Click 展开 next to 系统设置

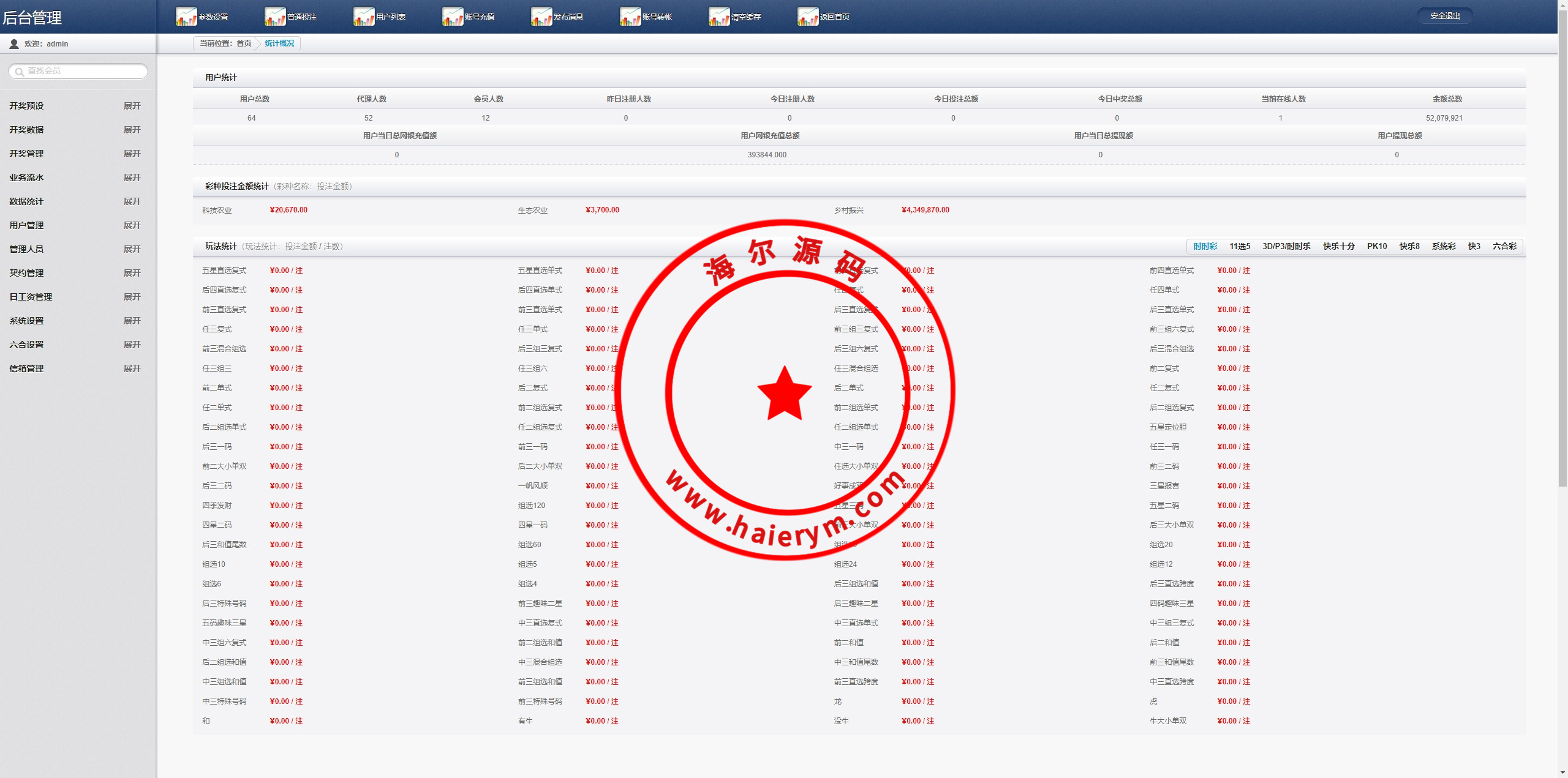coord(132,321)
